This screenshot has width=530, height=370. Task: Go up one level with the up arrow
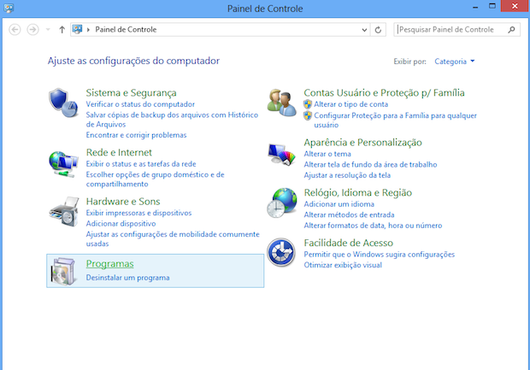pyautogui.click(x=62, y=30)
